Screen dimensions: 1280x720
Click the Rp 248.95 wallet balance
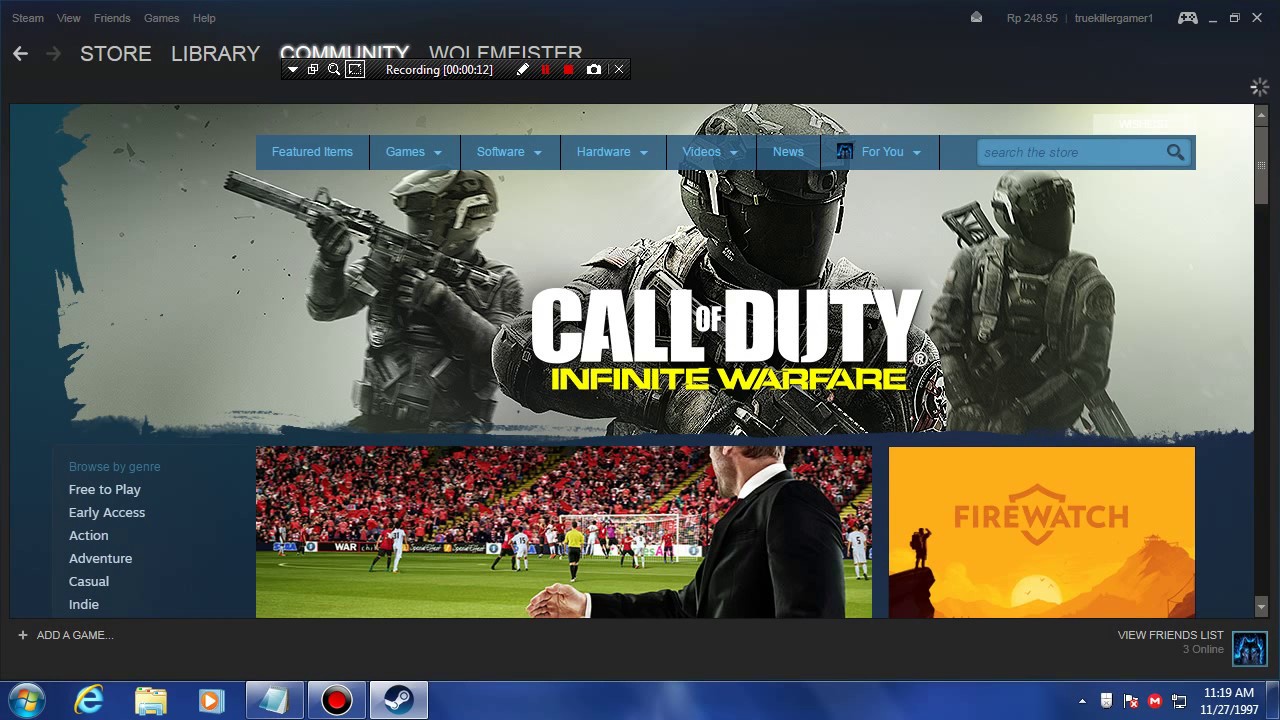pos(1032,18)
